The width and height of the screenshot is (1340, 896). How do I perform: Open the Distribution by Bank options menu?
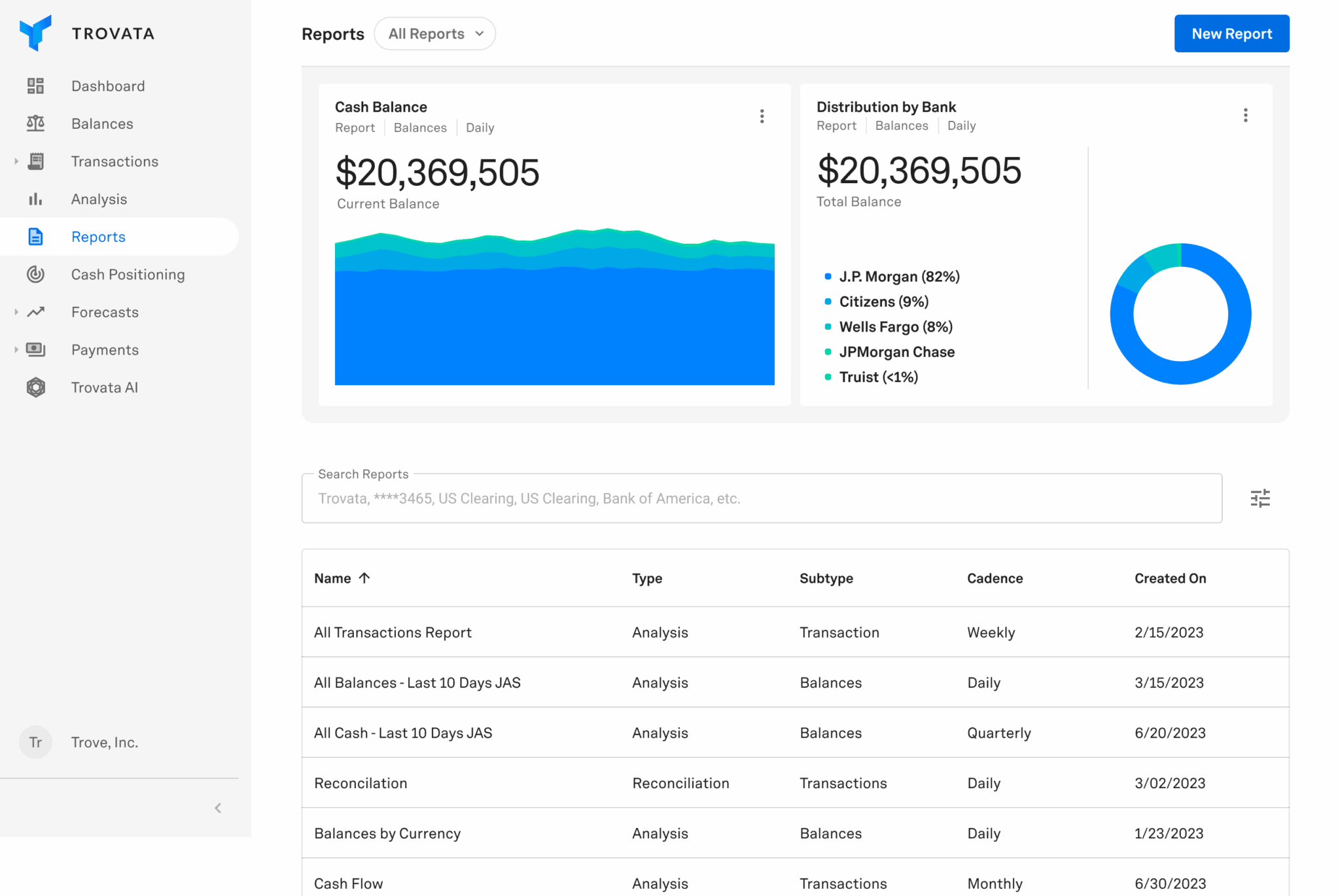[x=1245, y=115]
